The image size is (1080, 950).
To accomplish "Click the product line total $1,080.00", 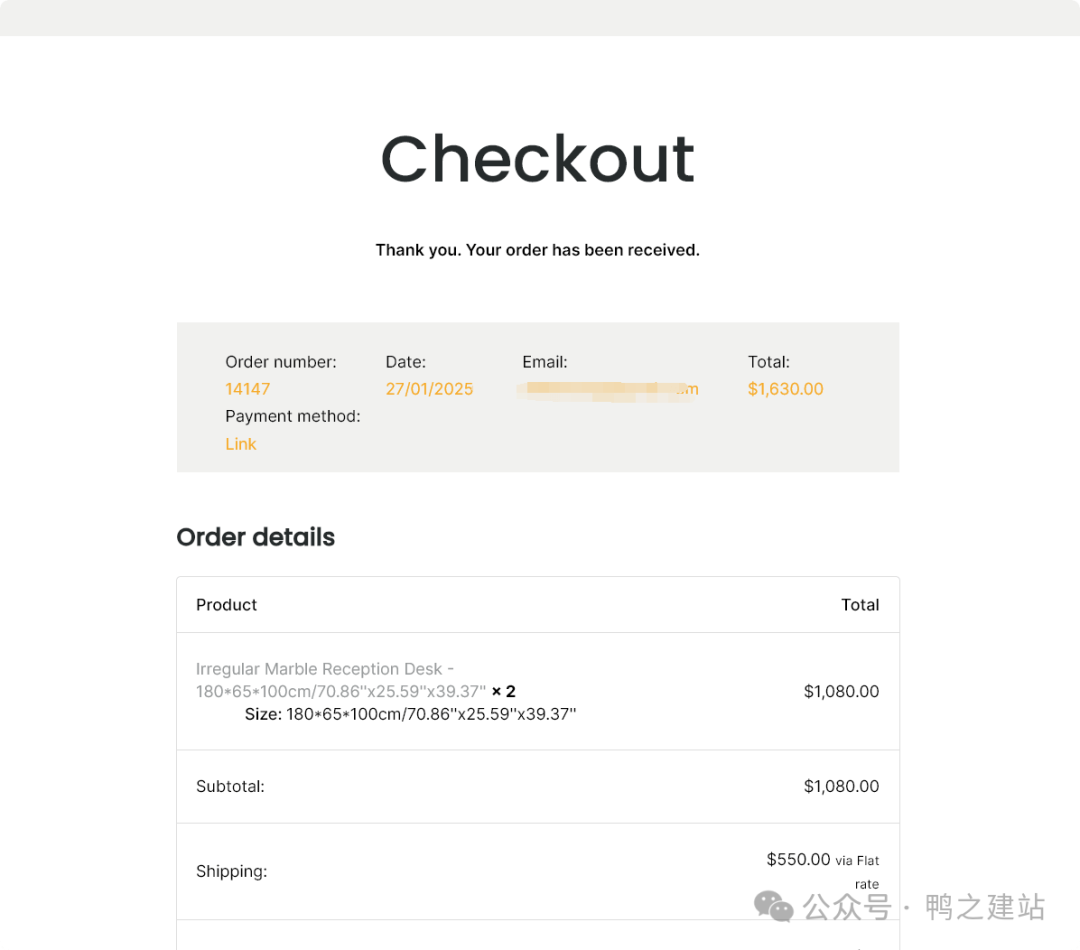I will 842,691.
